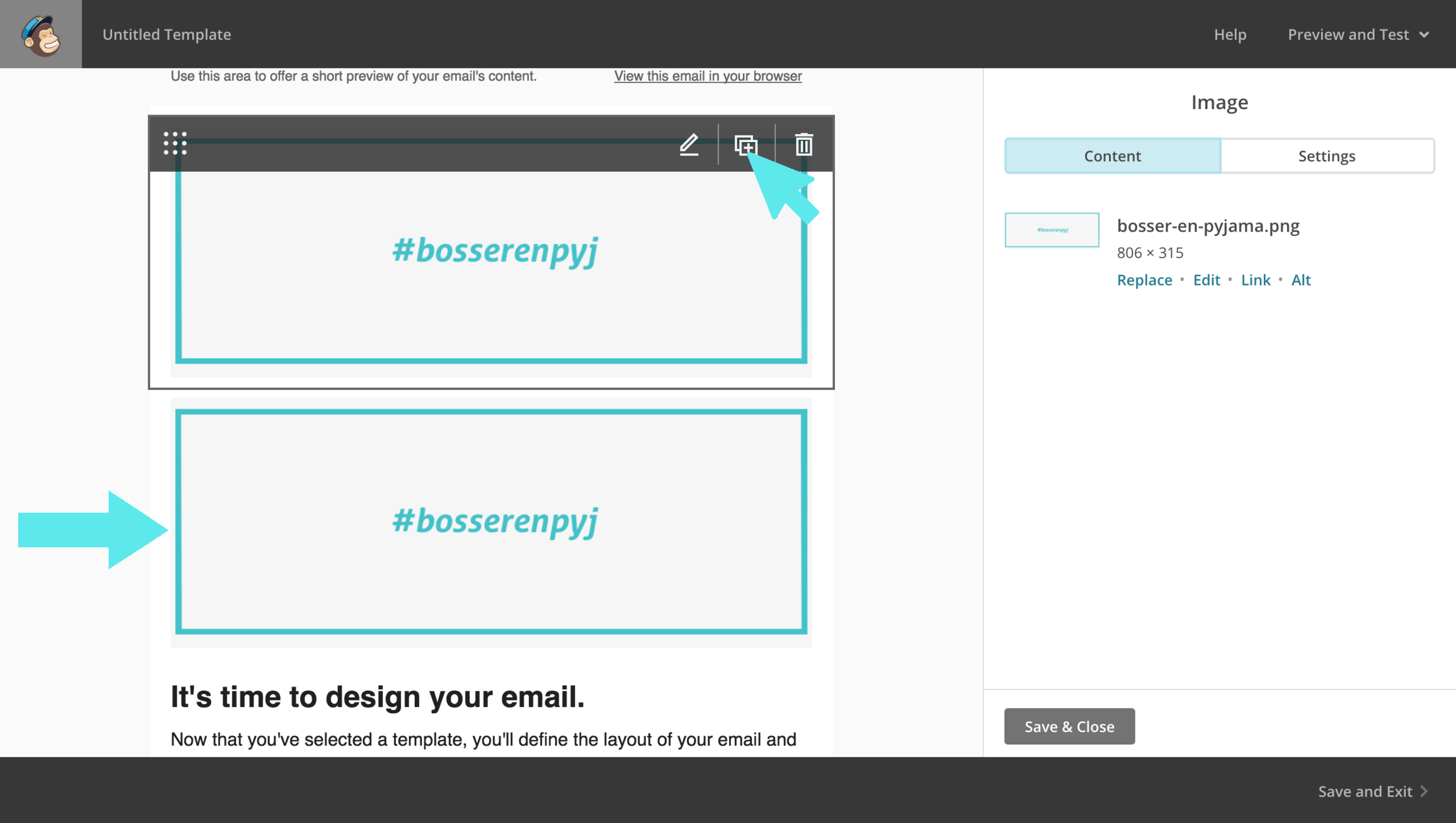1456x823 pixels.
Task: Click the Untitled Template title
Action: (x=167, y=34)
